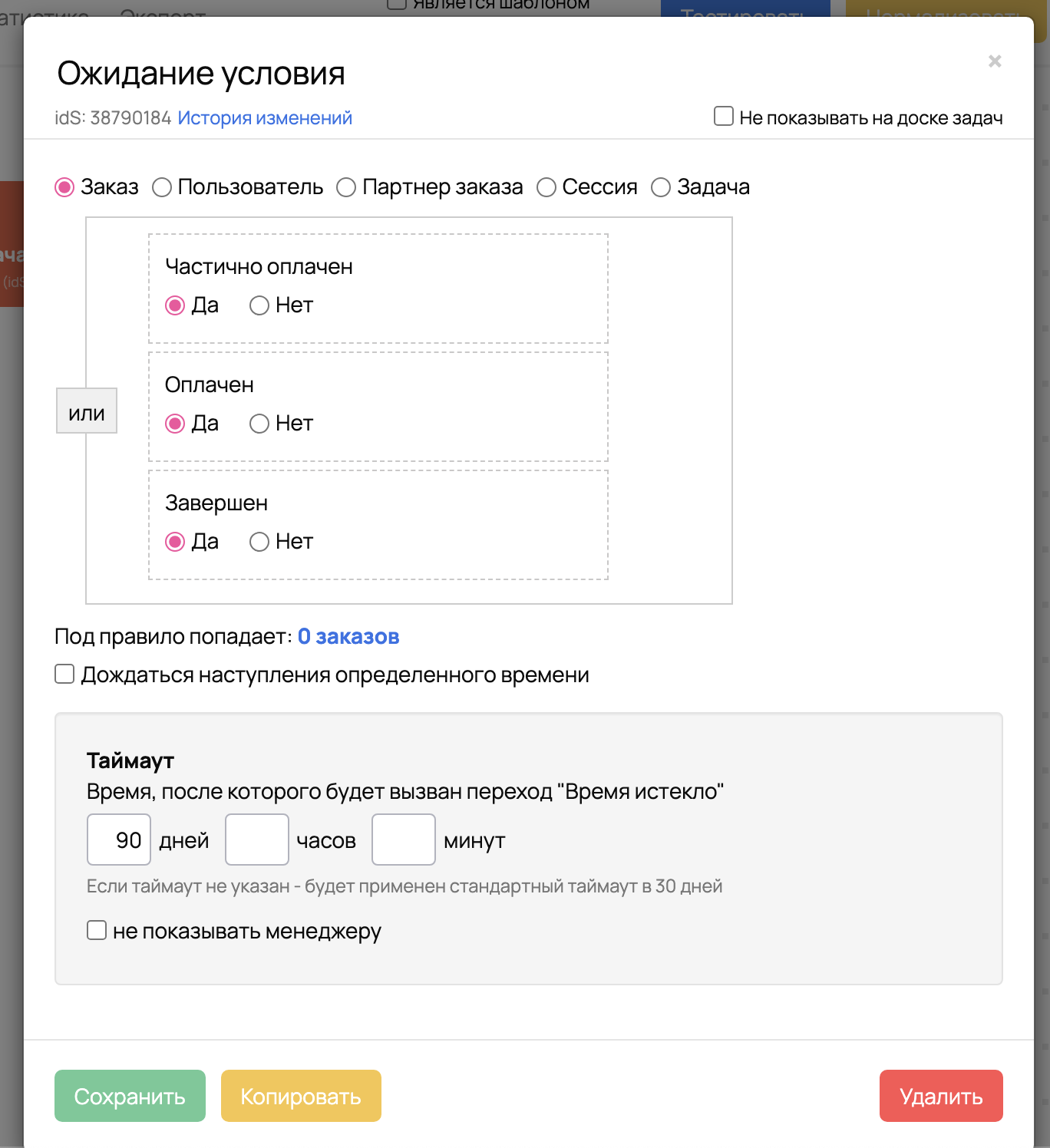
Task: Set Завершен to Нет
Action: click(259, 542)
